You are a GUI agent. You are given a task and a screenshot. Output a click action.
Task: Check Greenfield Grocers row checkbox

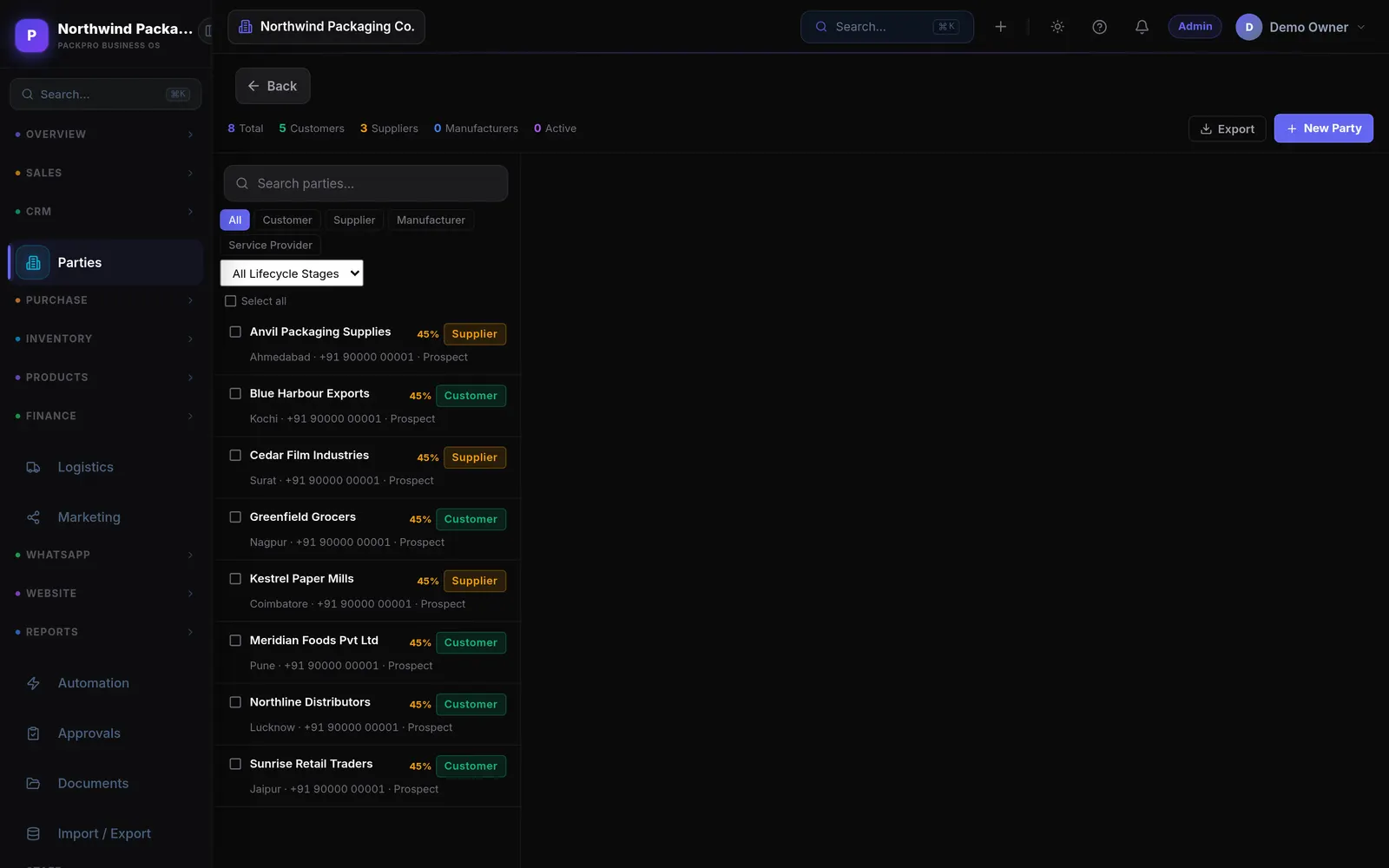point(235,516)
